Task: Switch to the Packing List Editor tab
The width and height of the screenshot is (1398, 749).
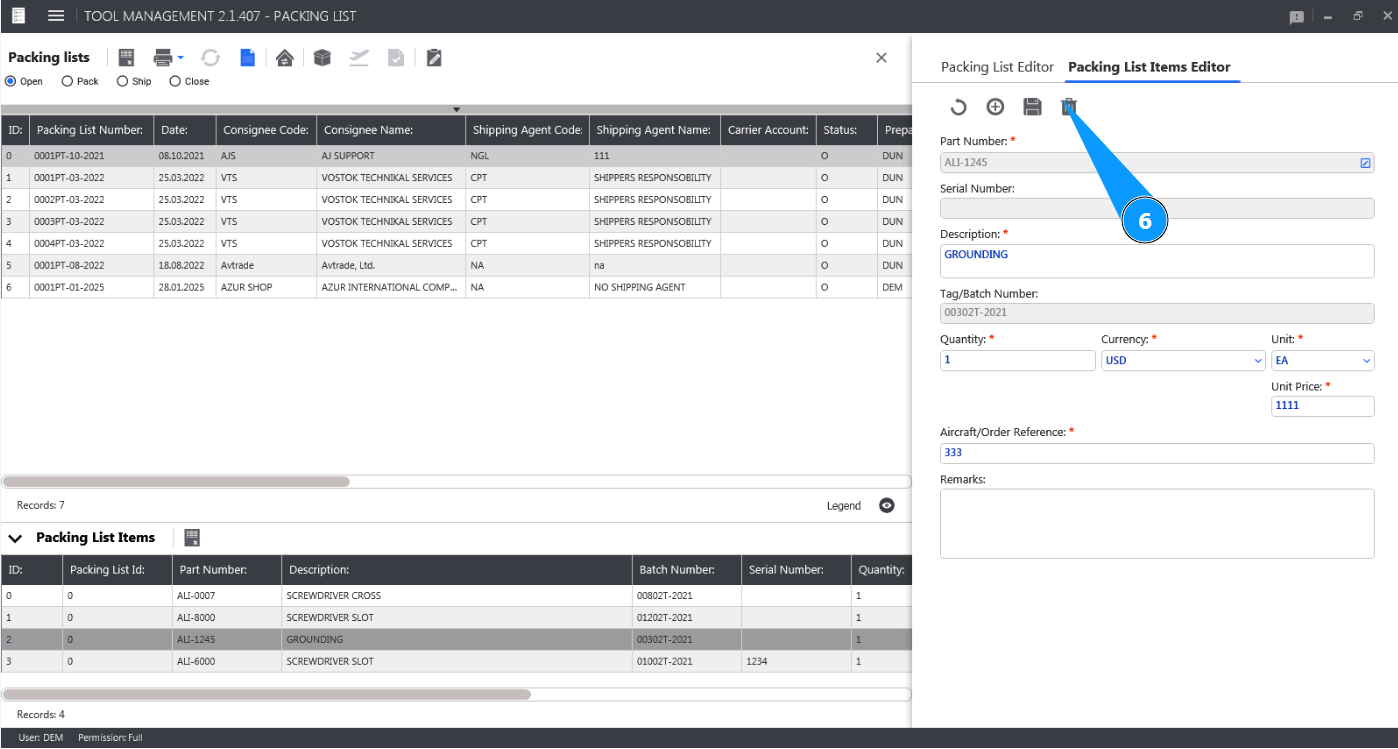Action: pyautogui.click(x=997, y=67)
